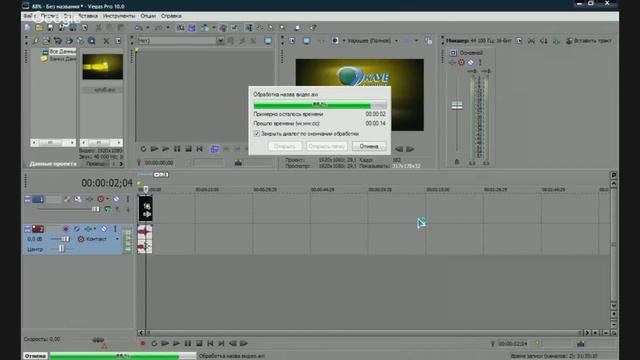Click Отмена in the bottom status bar
The width and height of the screenshot is (640, 360).
click(x=35, y=356)
